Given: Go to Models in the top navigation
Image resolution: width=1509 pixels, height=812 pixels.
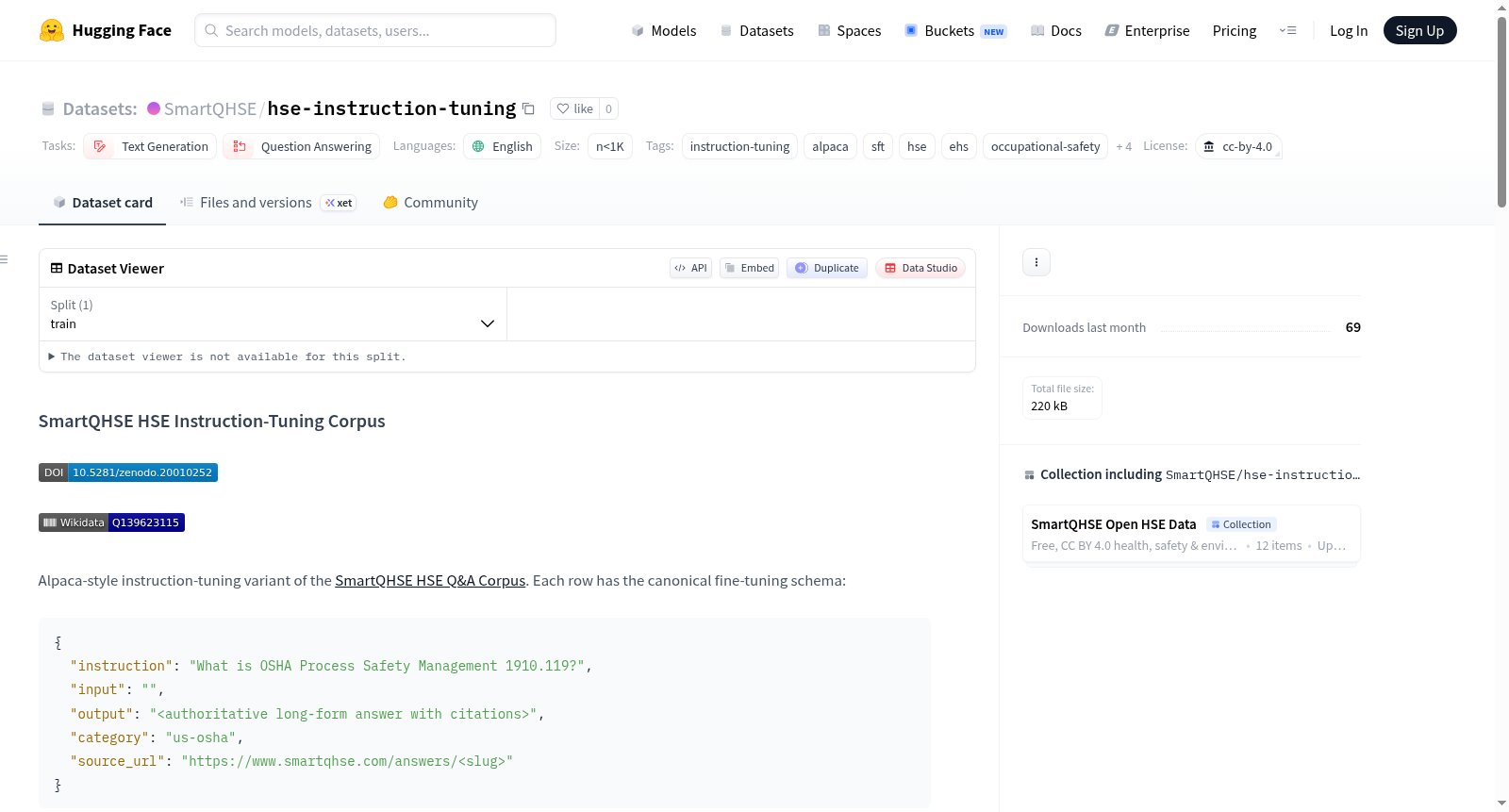Looking at the screenshot, I should (664, 30).
